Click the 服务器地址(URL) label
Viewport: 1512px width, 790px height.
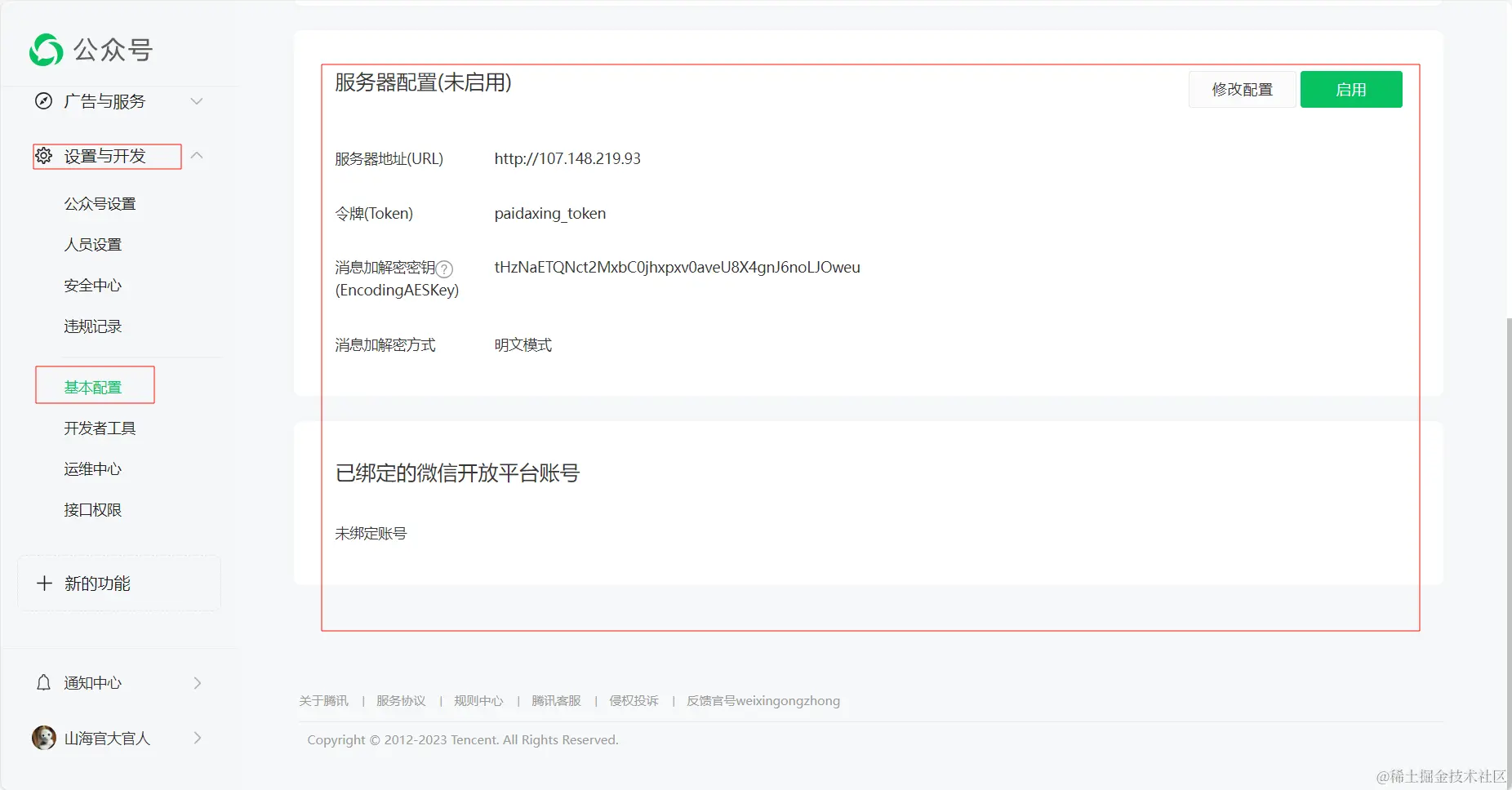[389, 159]
